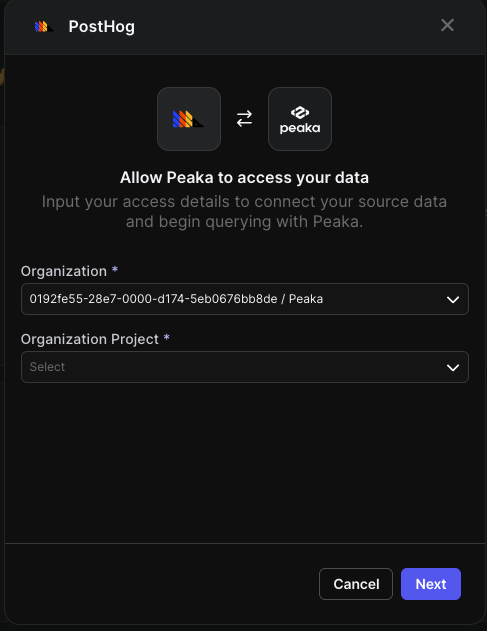487x631 pixels.
Task: Click the Organization field label
Action: tap(64, 272)
